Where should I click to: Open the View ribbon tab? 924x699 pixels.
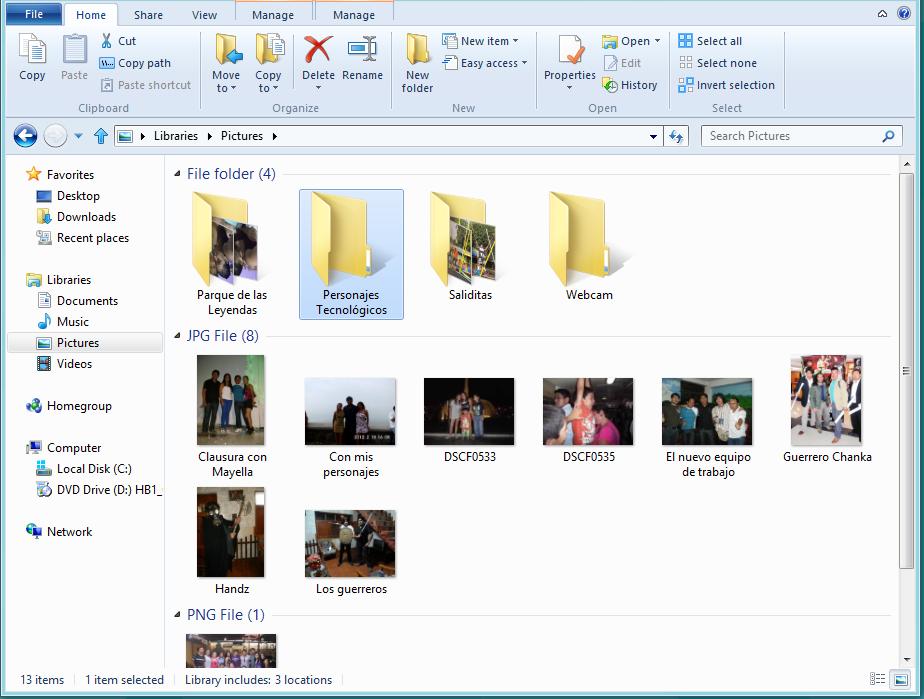tap(204, 15)
